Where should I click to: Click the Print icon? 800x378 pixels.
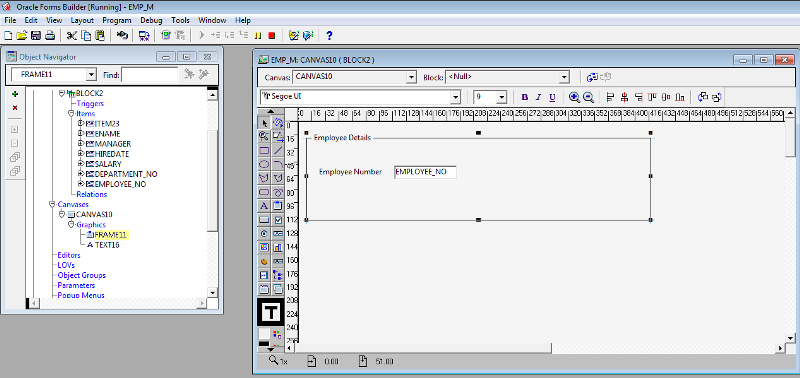pyautogui.click(x=49, y=36)
